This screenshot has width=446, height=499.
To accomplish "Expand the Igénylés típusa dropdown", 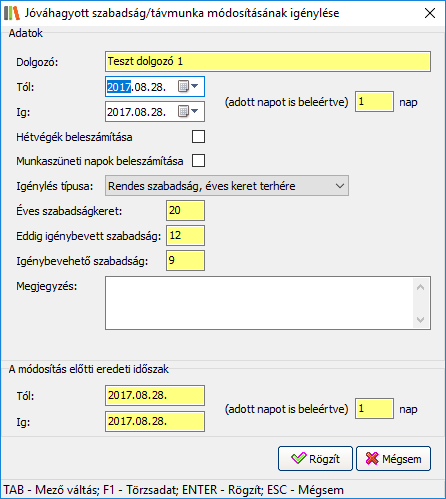I will [227, 185].
